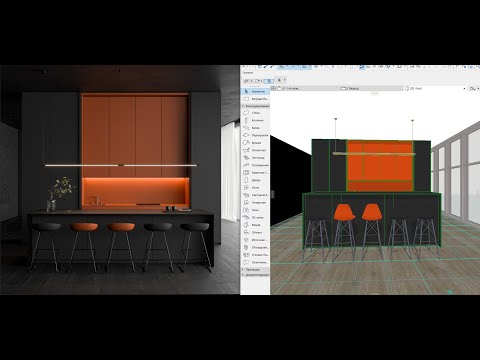The image size is (480, 360).
Task: Select the Morph tool
Action: point(255,225)
